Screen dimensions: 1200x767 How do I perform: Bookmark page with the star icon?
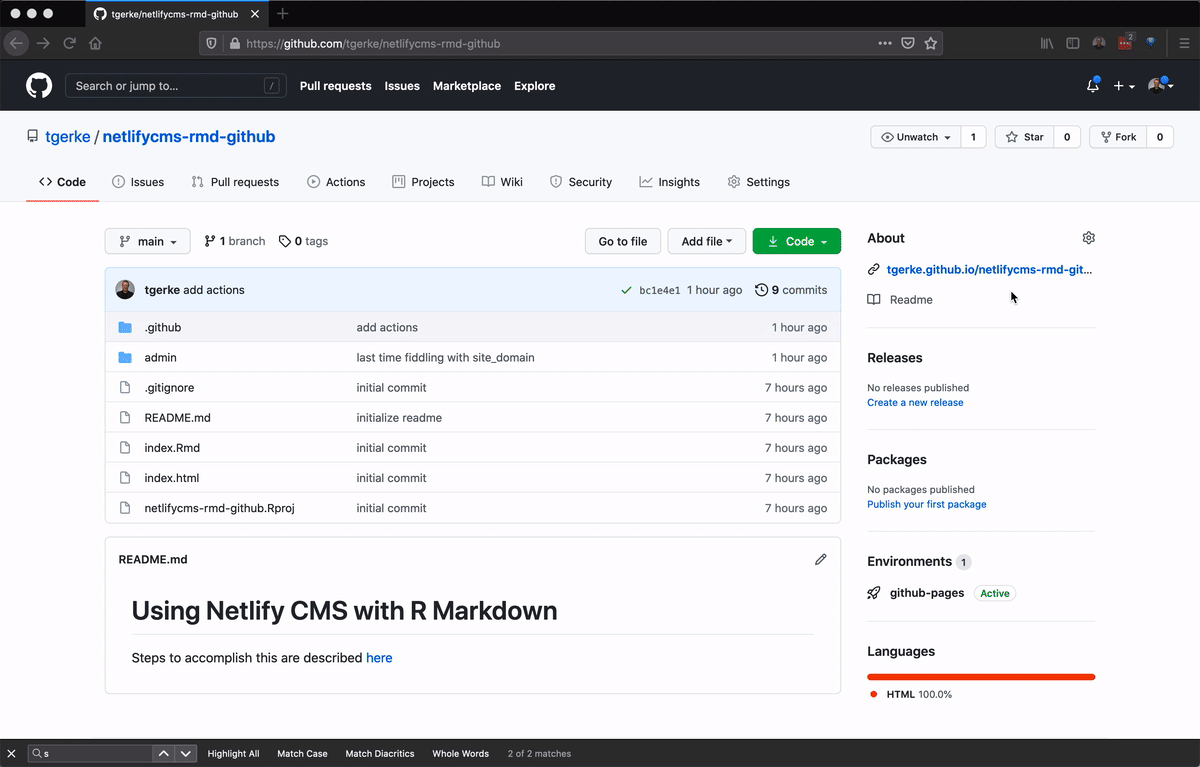click(930, 43)
